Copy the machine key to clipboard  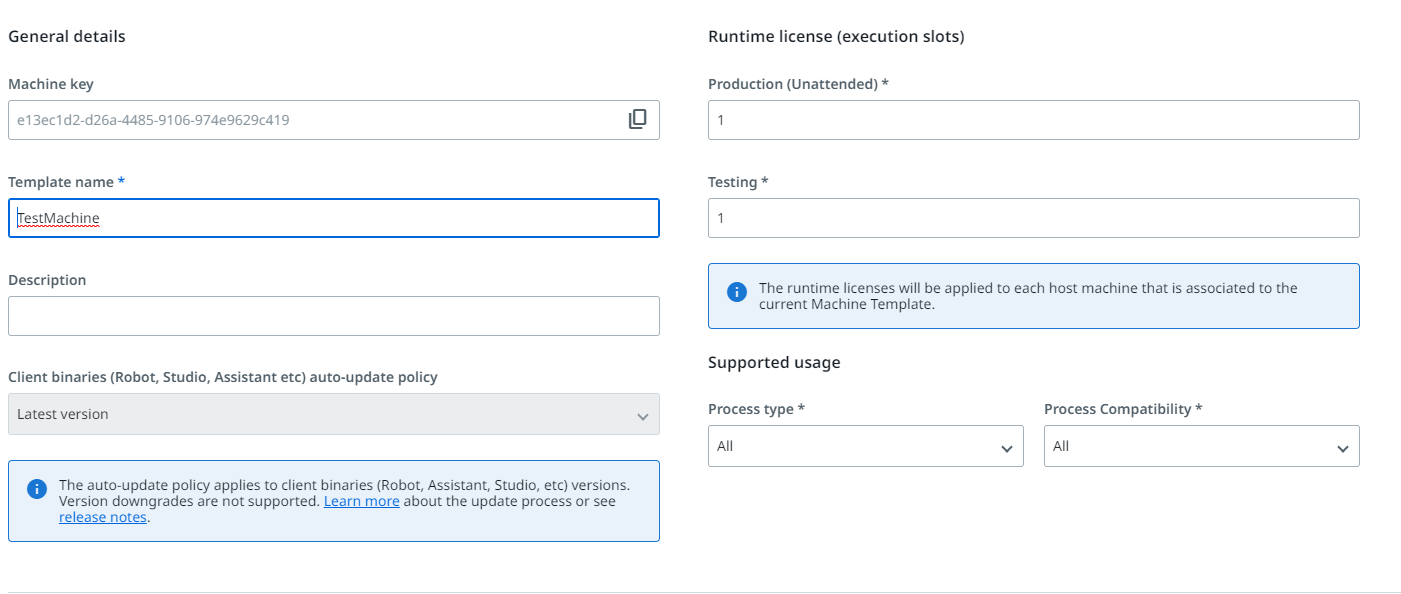637,120
